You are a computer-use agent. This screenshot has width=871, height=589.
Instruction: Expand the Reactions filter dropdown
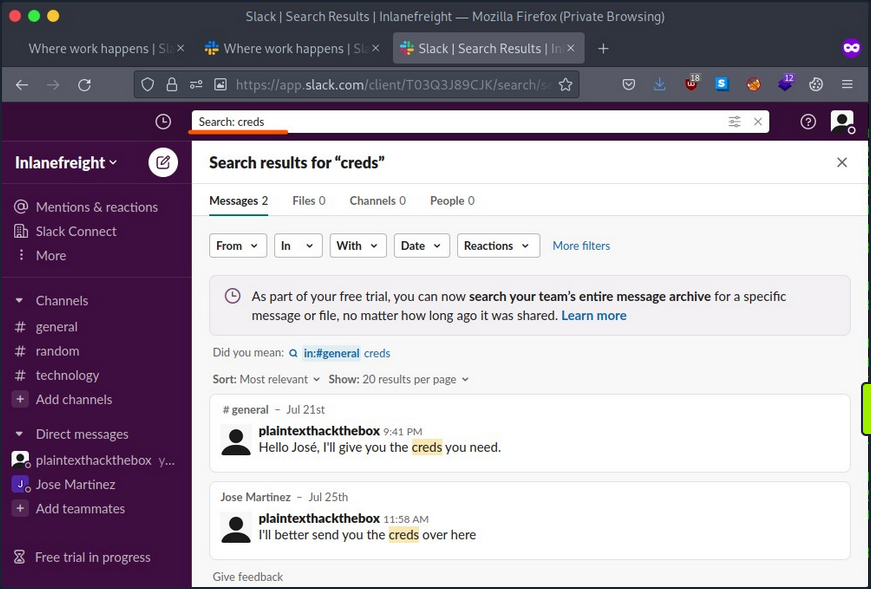pyautogui.click(x=497, y=246)
